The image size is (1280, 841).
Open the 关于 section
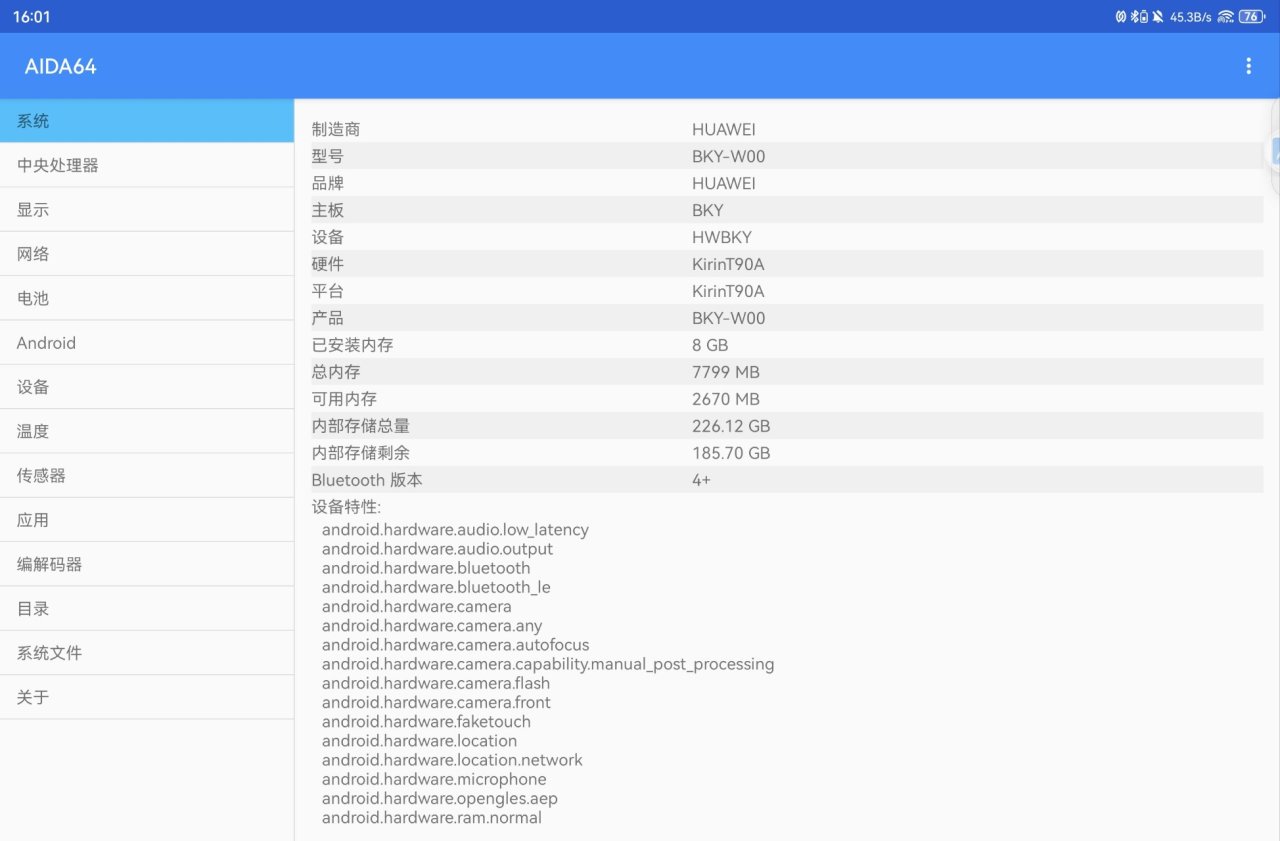pos(147,697)
